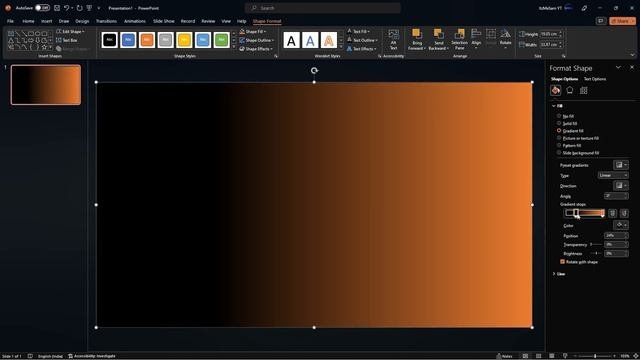
Task: Open the Slide Show tab
Action: point(164,21)
